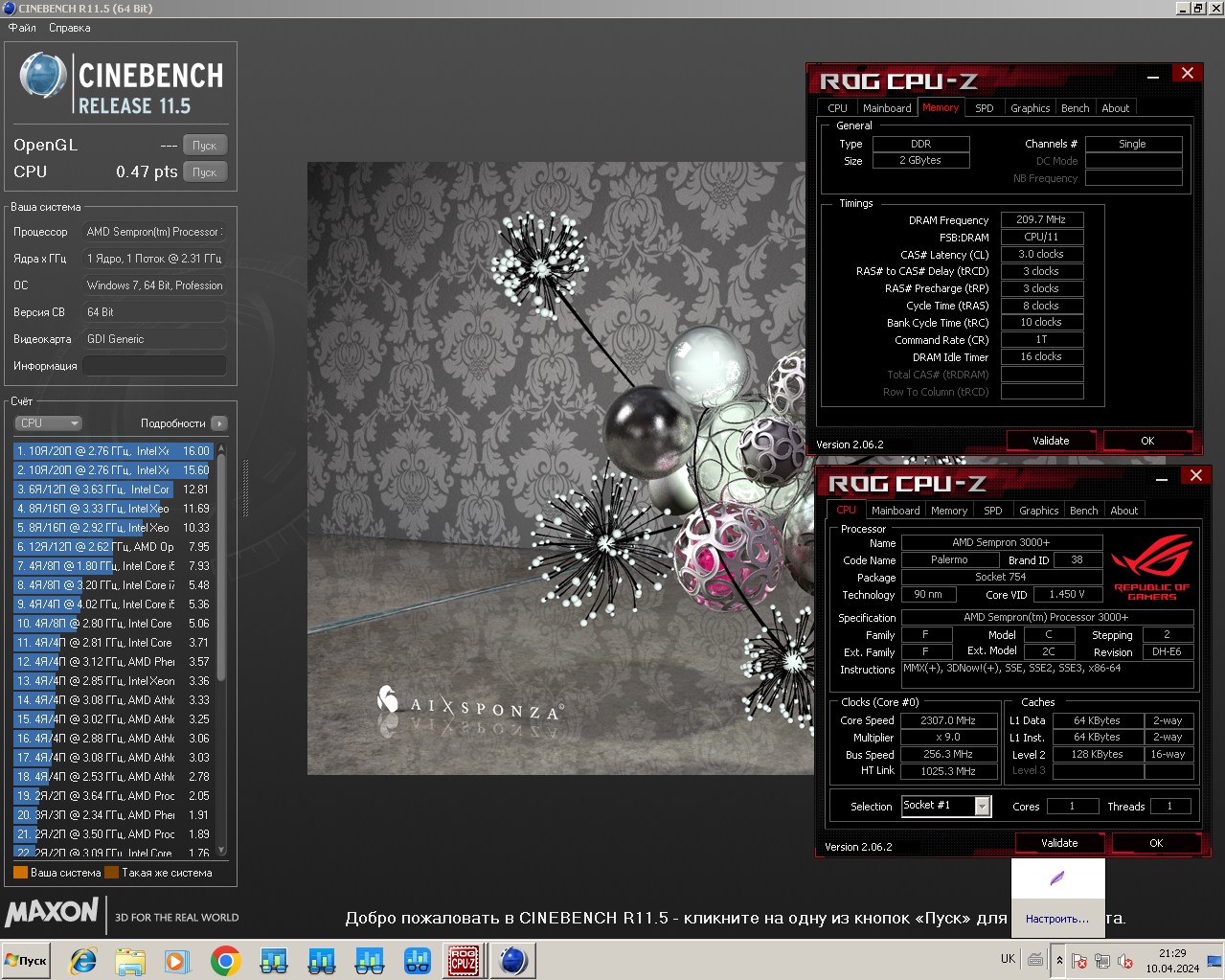Screen dimensions: 1225x980
Task: Click Validate in the Memory window
Action: (1051, 441)
